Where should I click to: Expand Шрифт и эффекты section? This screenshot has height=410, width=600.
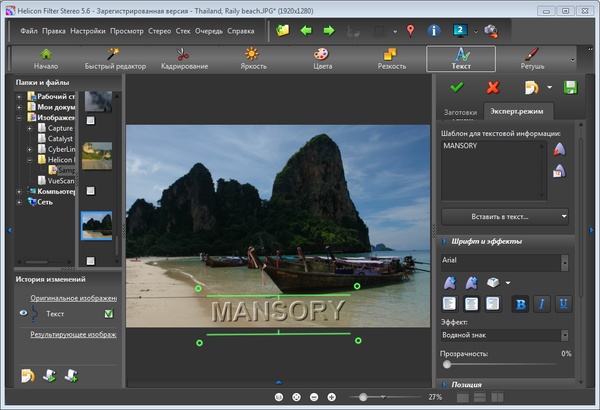[x=444, y=242]
